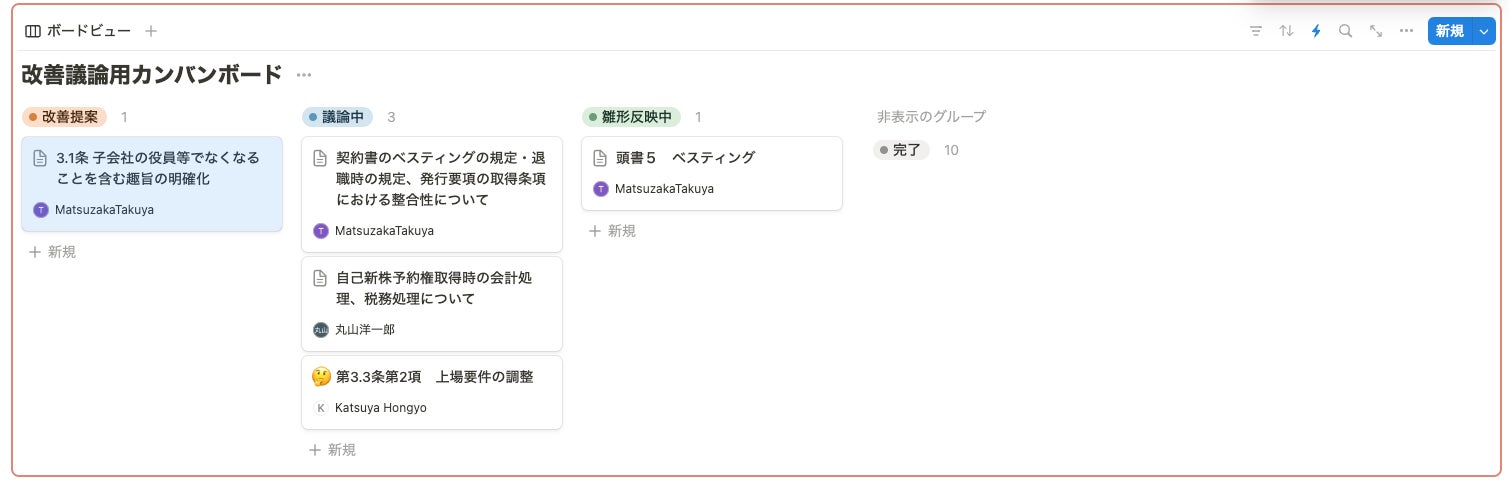Image resolution: width=1509 pixels, height=486 pixels.
Task: Add new card under 改善提案 column
Action: (x=52, y=252)
